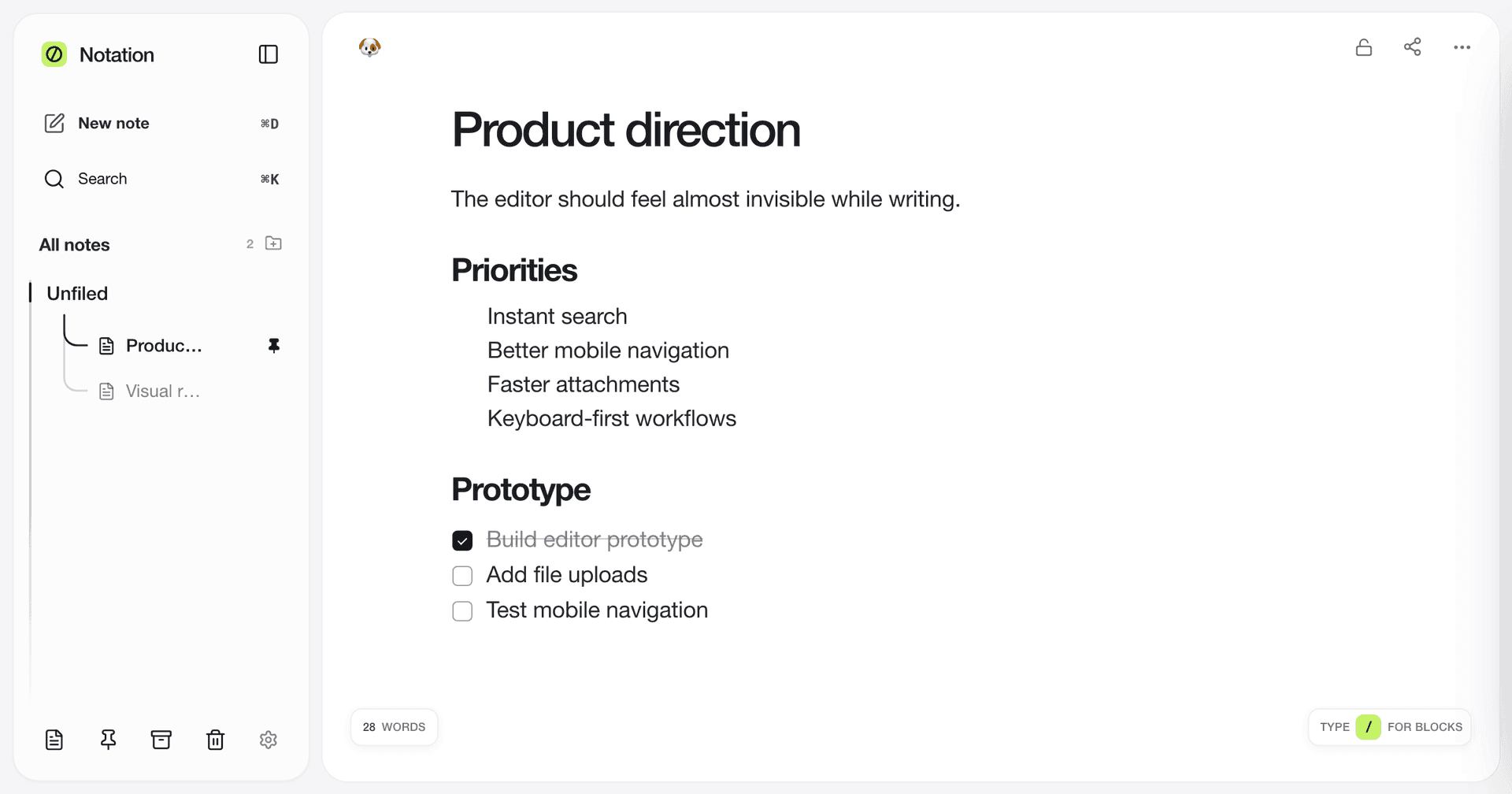
Task: Click the dog emoji note icon
Action: [369, 47]
